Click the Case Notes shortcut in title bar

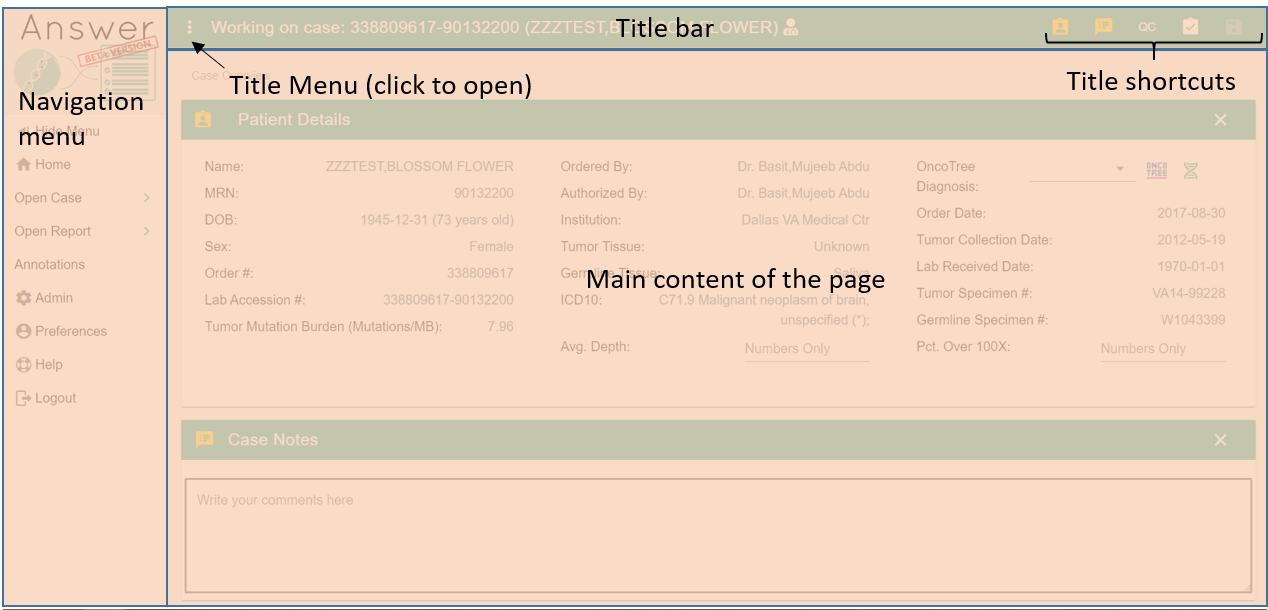point(1103,27)
